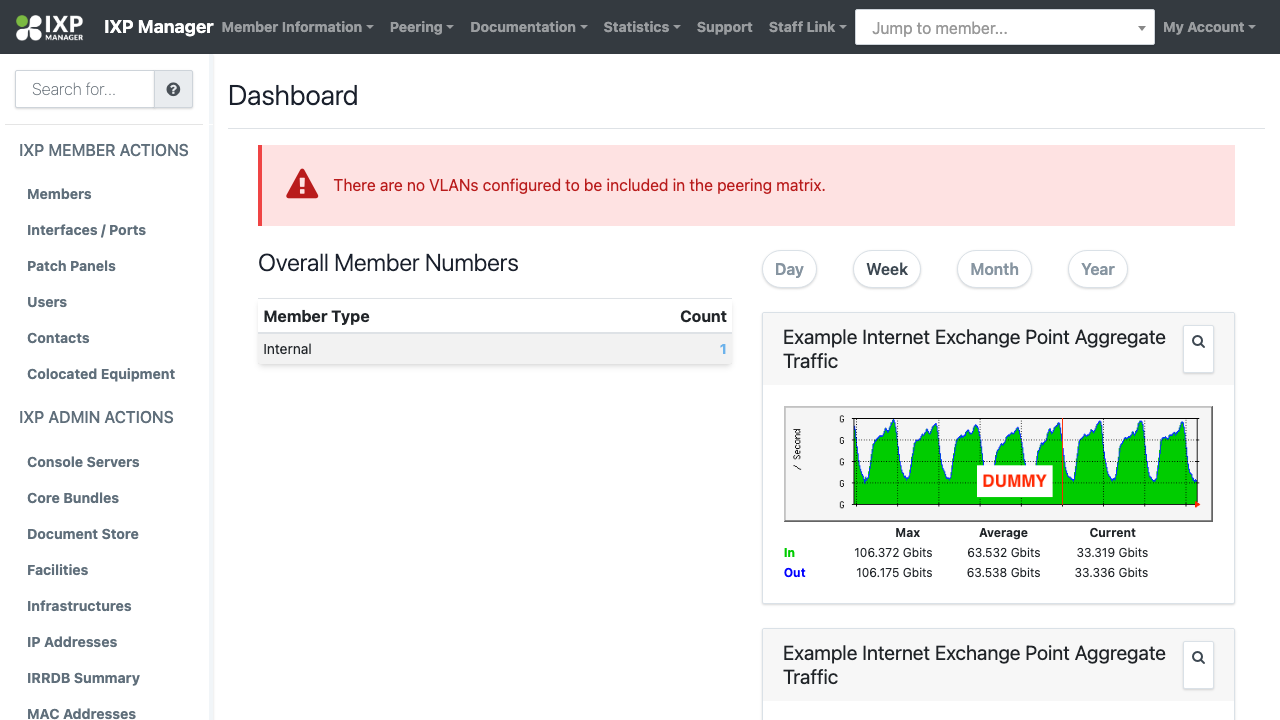This screenshot has width=1280, height=720.
Task: Go to Core Bundles
Action: click(73, 498)
